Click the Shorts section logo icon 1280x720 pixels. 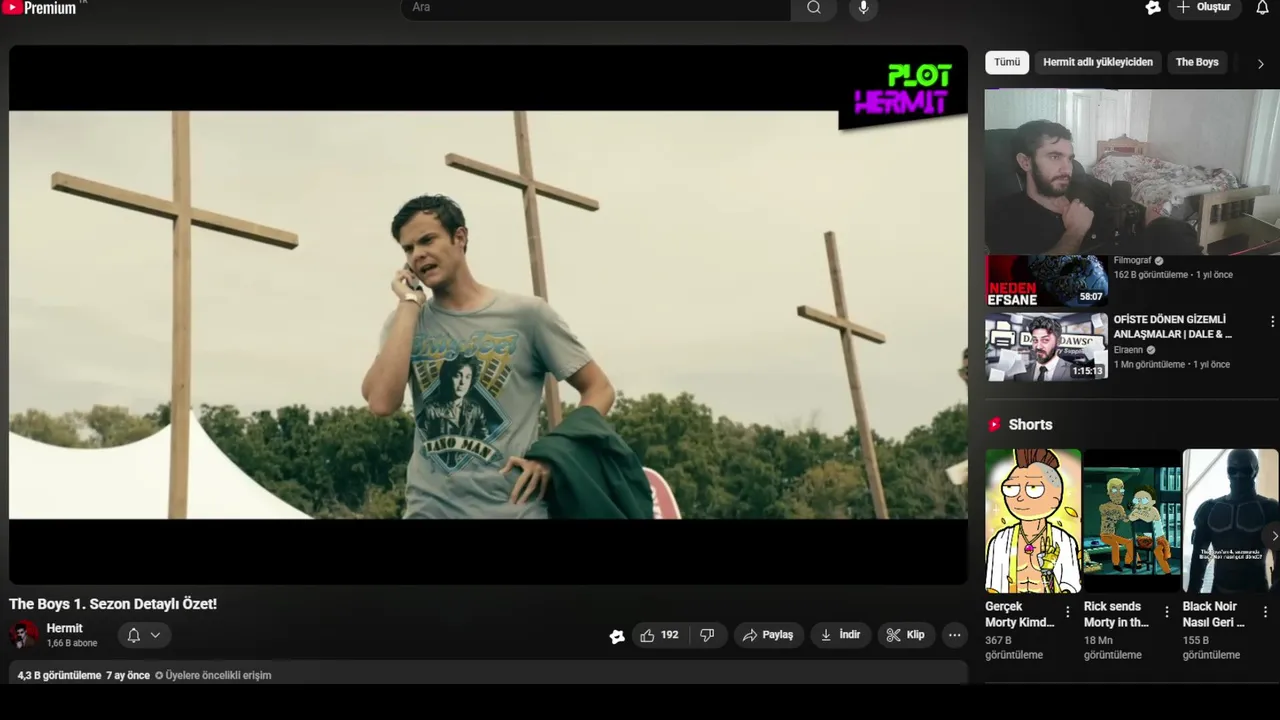click(x=994, y=425)
